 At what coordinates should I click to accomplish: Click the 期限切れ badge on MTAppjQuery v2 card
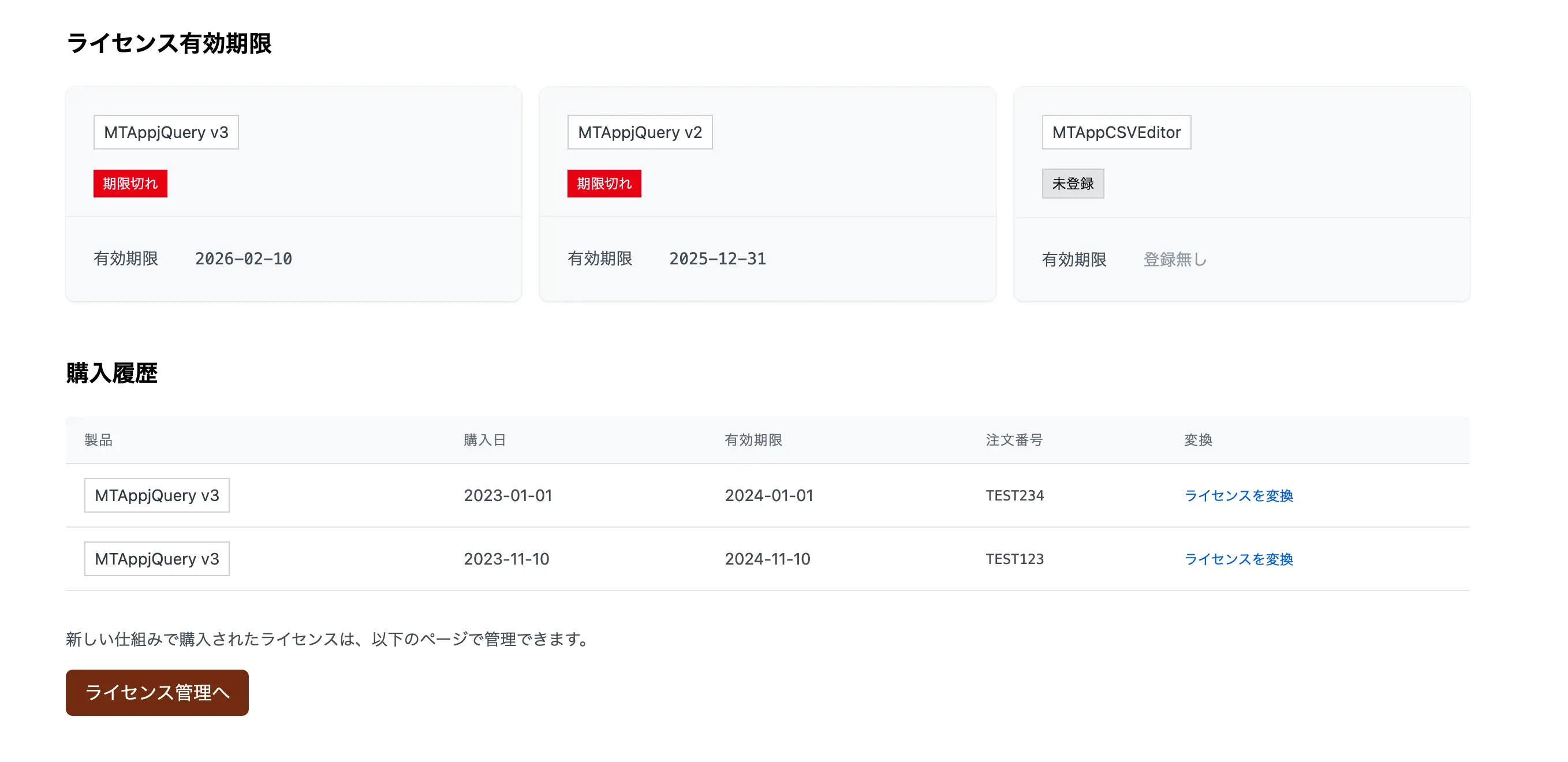604,183
